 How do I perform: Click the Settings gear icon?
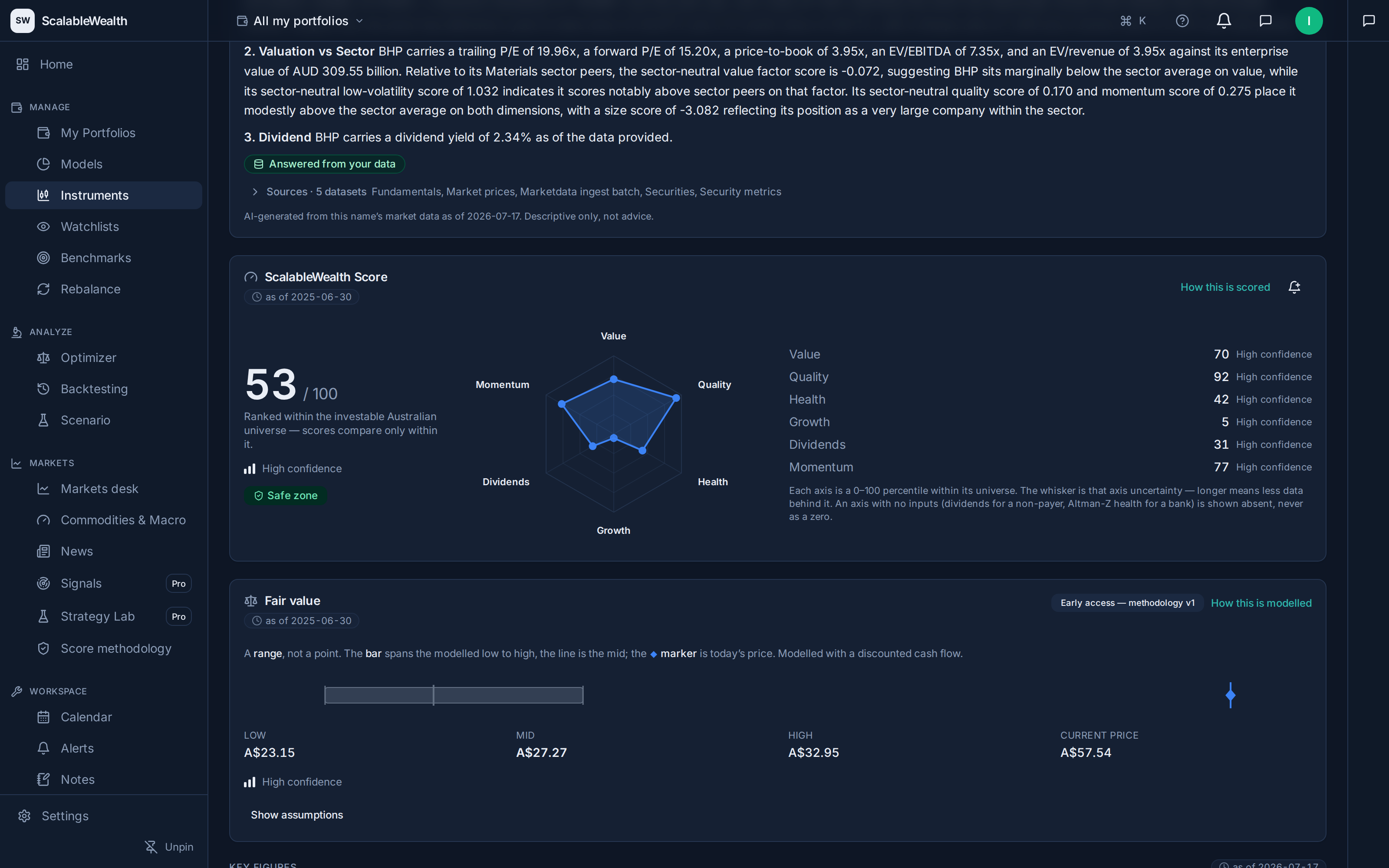(x=24, y=816)
